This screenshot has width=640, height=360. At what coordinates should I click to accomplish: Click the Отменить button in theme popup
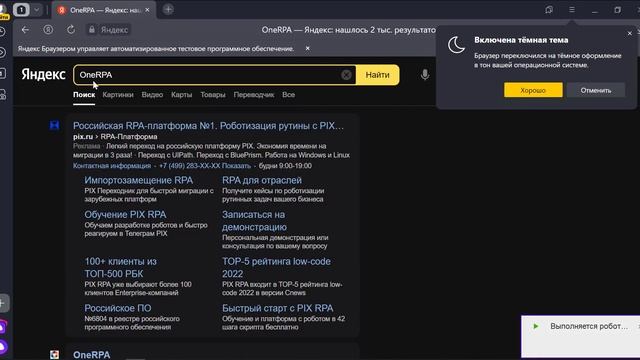pyautogui.click(x=596, y=90)
